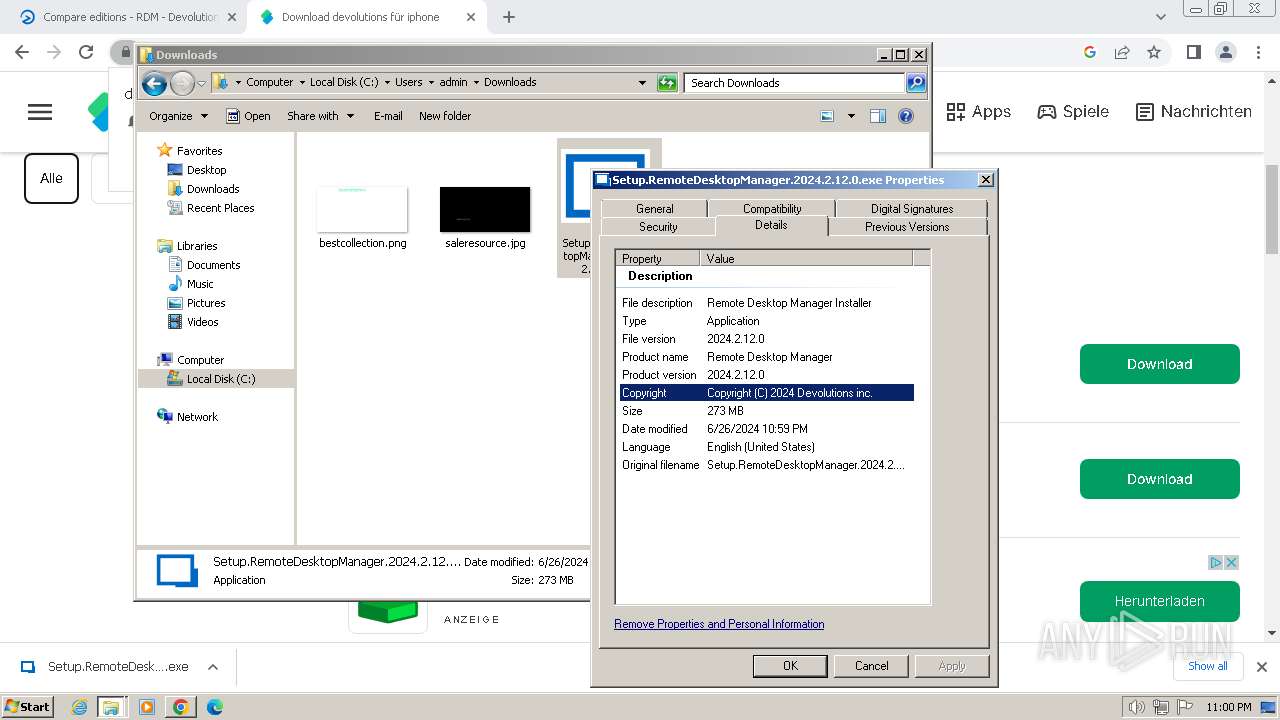Switch to Previous Versions tab

pyautogui.click(x=907, y=227)
